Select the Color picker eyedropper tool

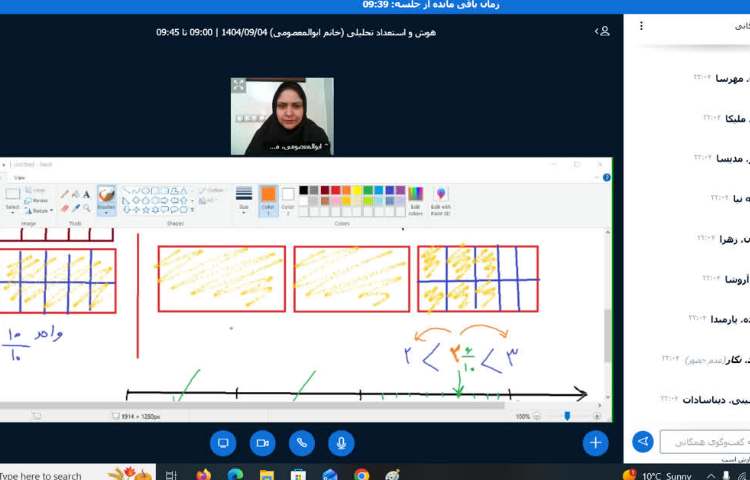76,208
